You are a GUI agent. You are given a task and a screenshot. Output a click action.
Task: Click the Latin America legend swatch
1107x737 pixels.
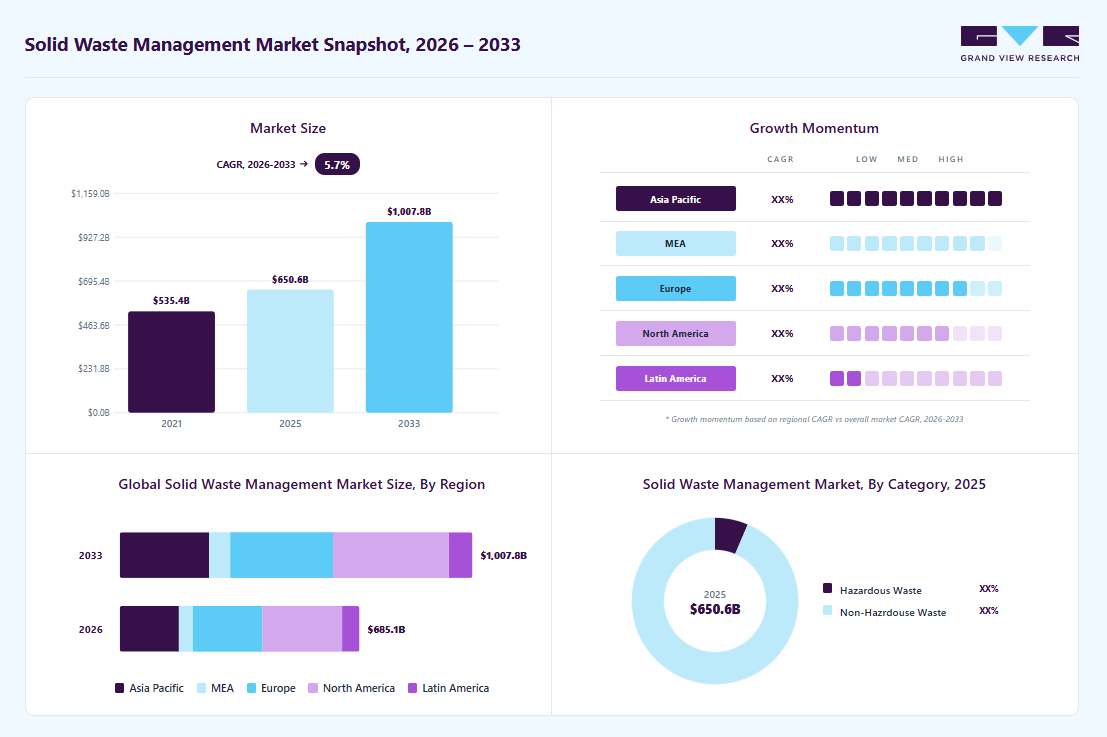click(x=412, y=688)
